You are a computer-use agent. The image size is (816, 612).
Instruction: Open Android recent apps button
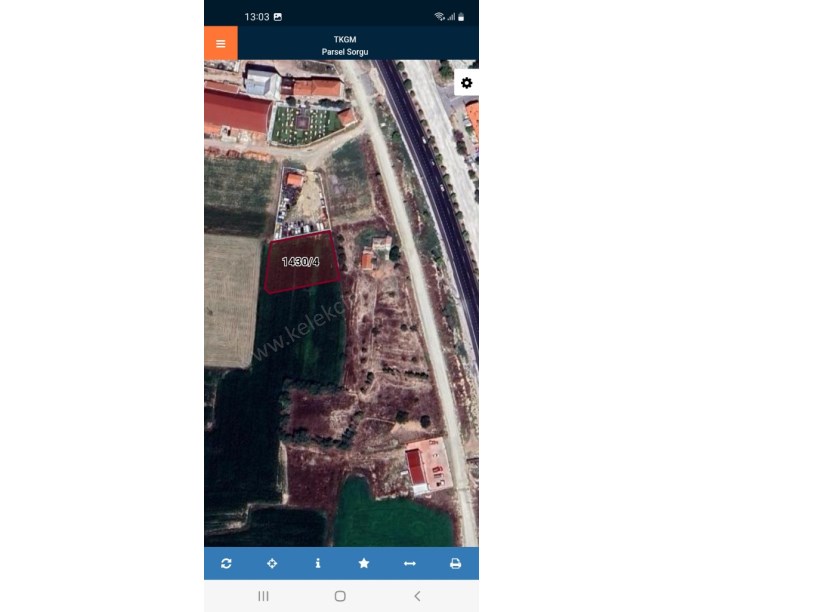(x=263, y=596)
